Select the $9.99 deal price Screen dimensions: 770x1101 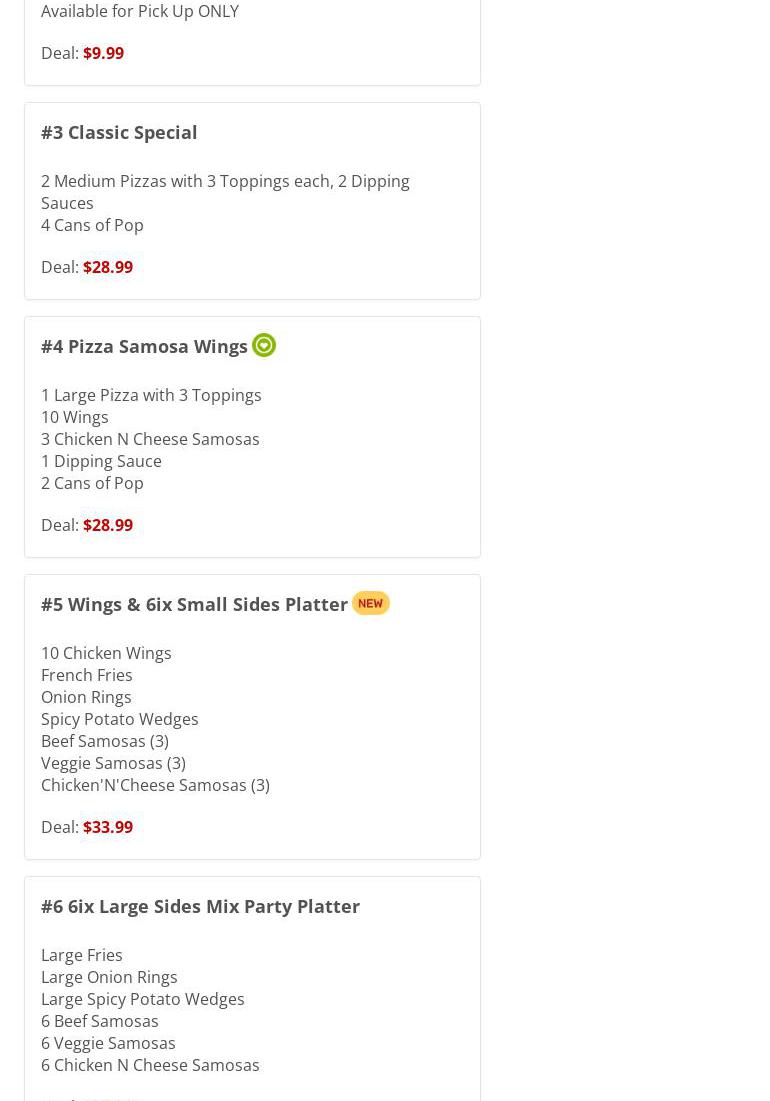click(103, 53)
